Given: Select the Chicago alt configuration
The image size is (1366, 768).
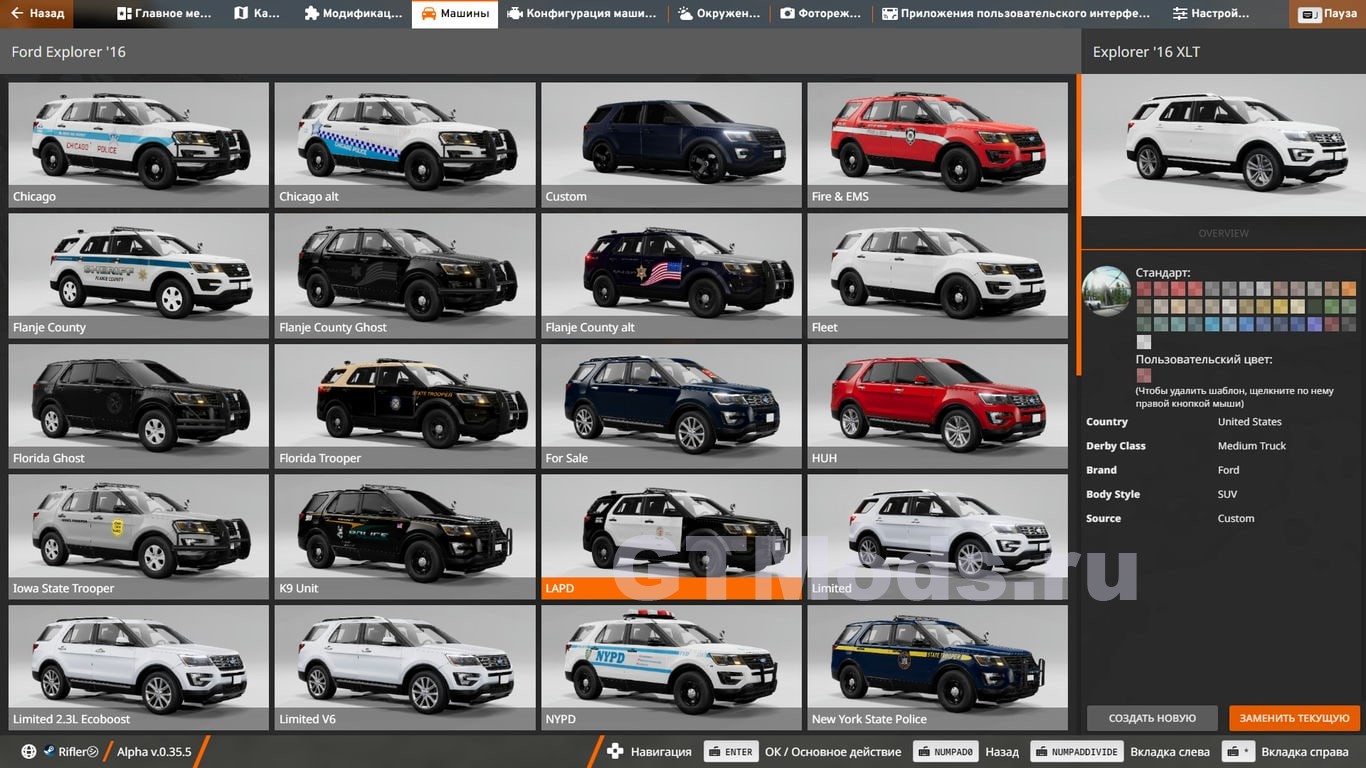Looking at the screenshot, I should [405, 144].
